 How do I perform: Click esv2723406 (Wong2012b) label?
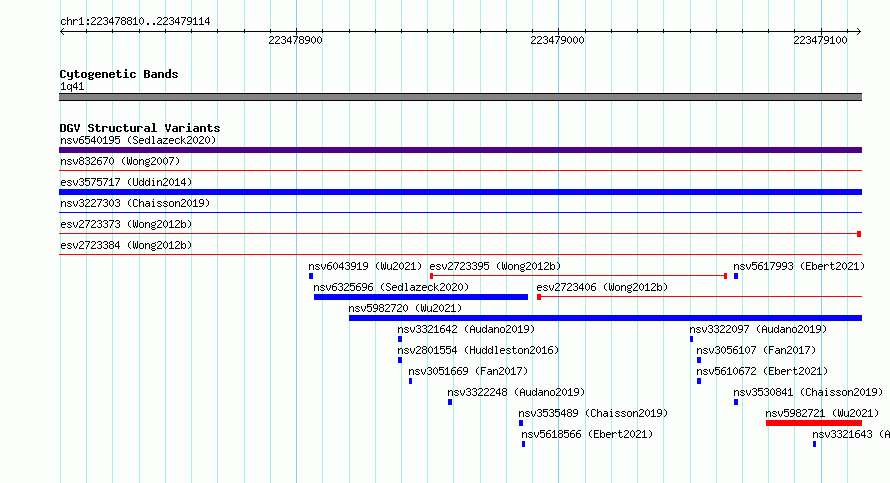point(602,287)
